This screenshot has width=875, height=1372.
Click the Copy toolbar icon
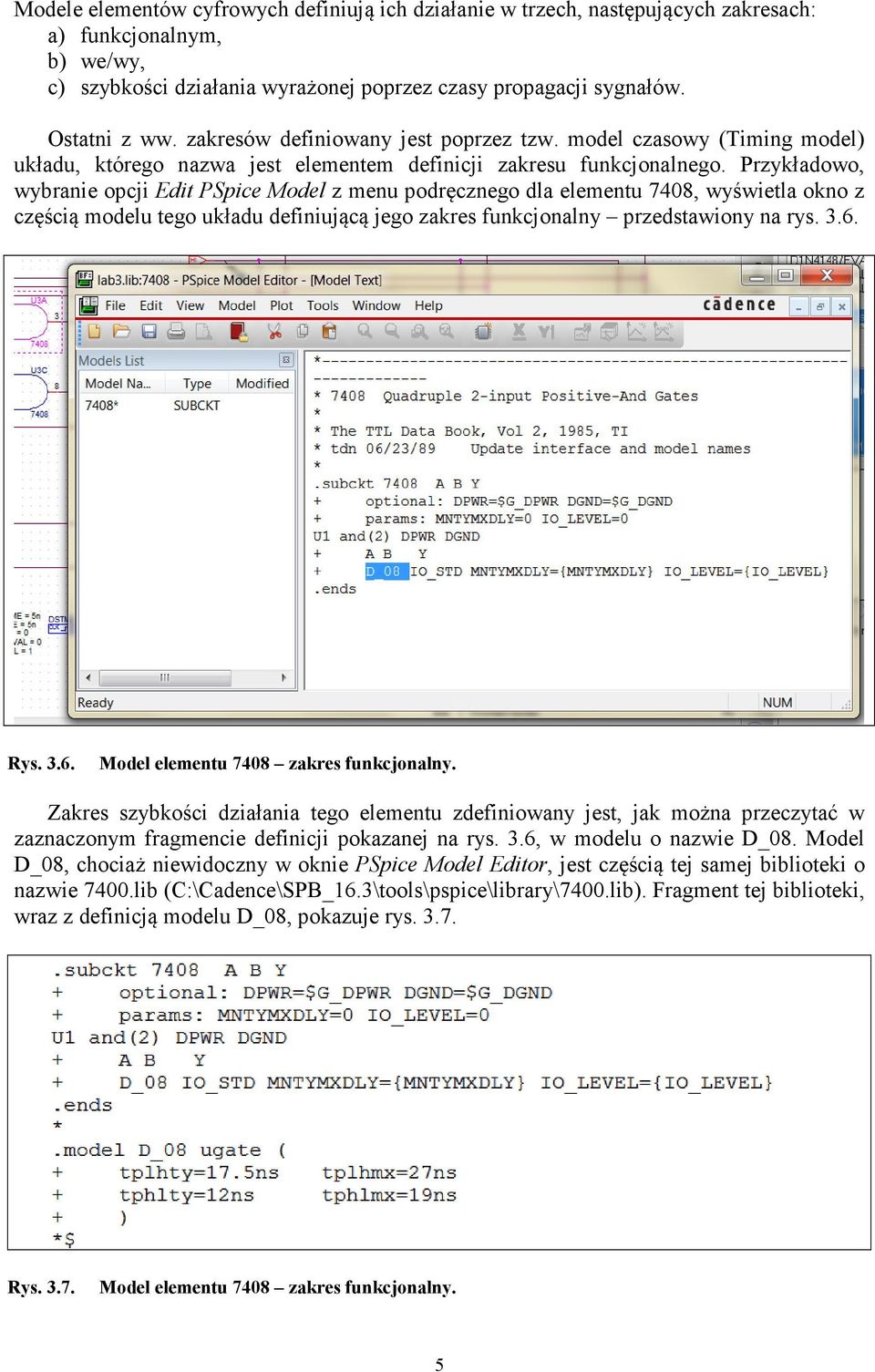[x=302, y=331]
